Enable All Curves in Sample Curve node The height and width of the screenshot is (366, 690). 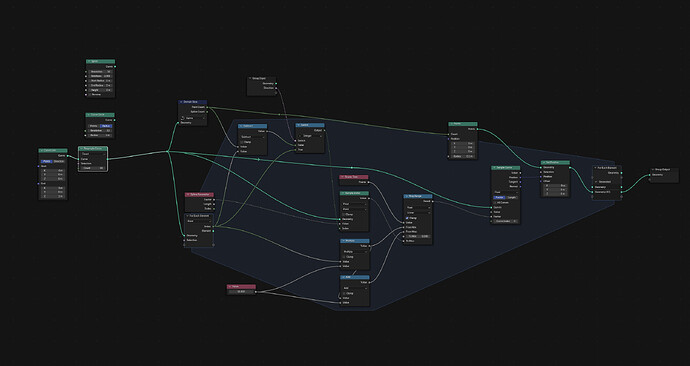495,203
